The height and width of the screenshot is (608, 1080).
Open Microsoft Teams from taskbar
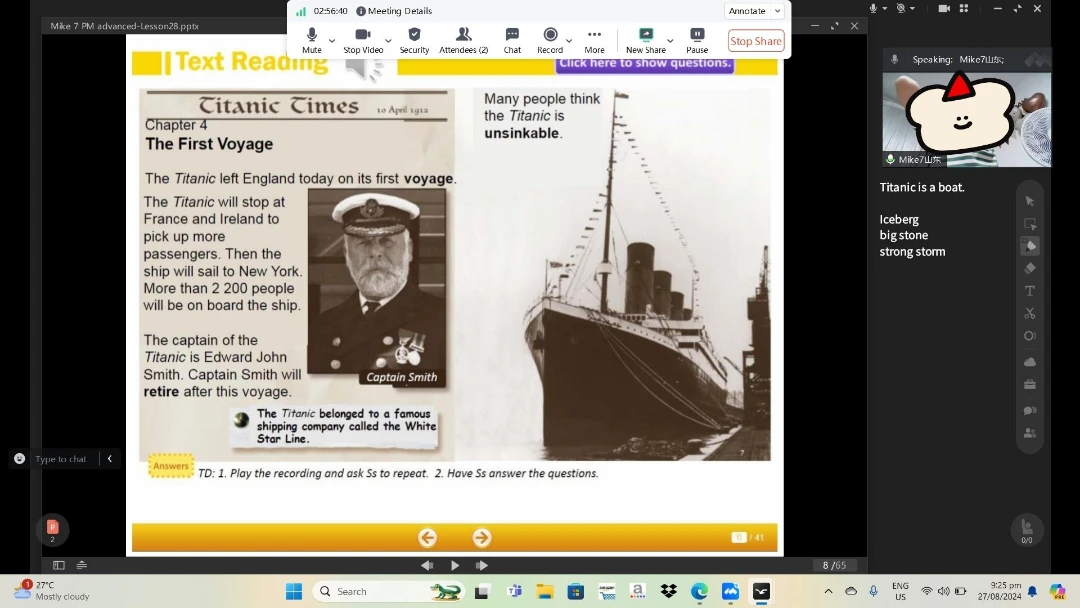pos(515,591)
